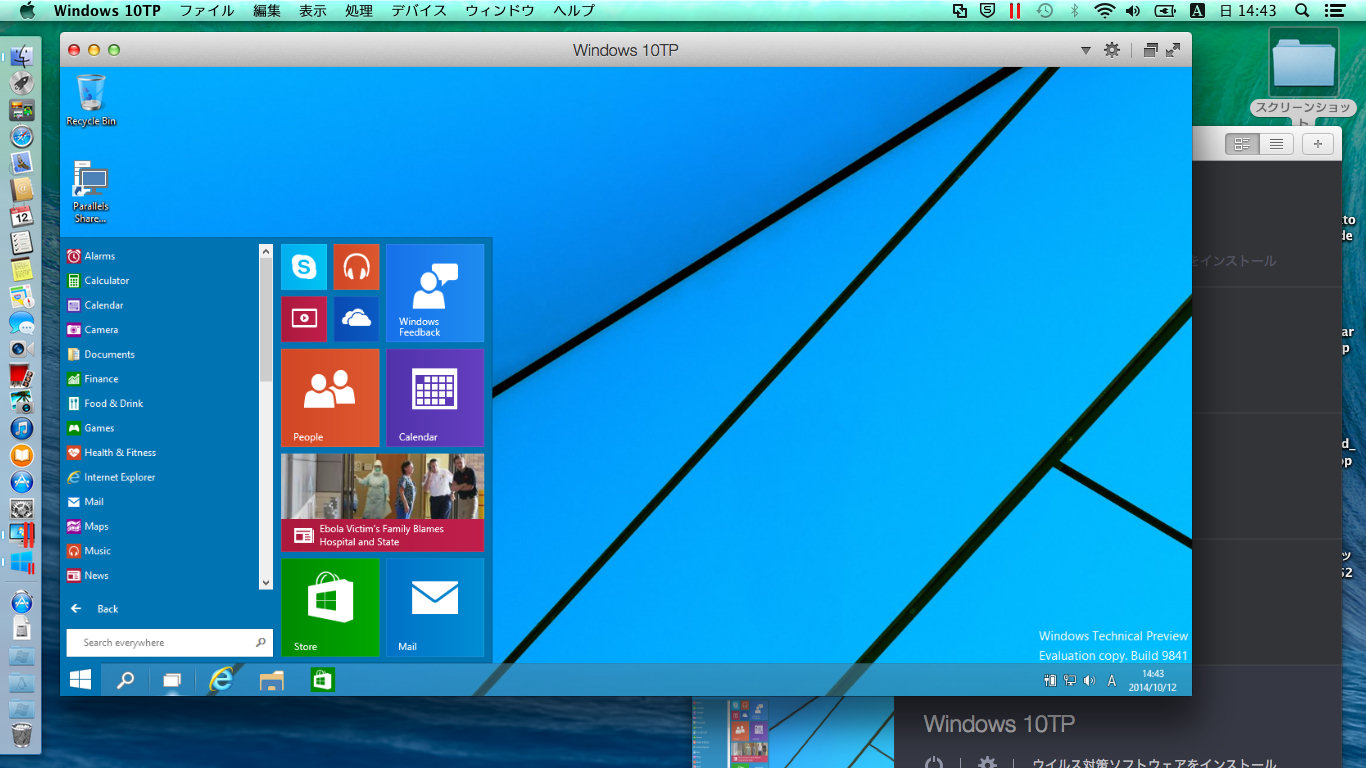This screenshot has width=1366, height=768.
Task: Switch to icon view in the background window
Action: pos(1242,144)
